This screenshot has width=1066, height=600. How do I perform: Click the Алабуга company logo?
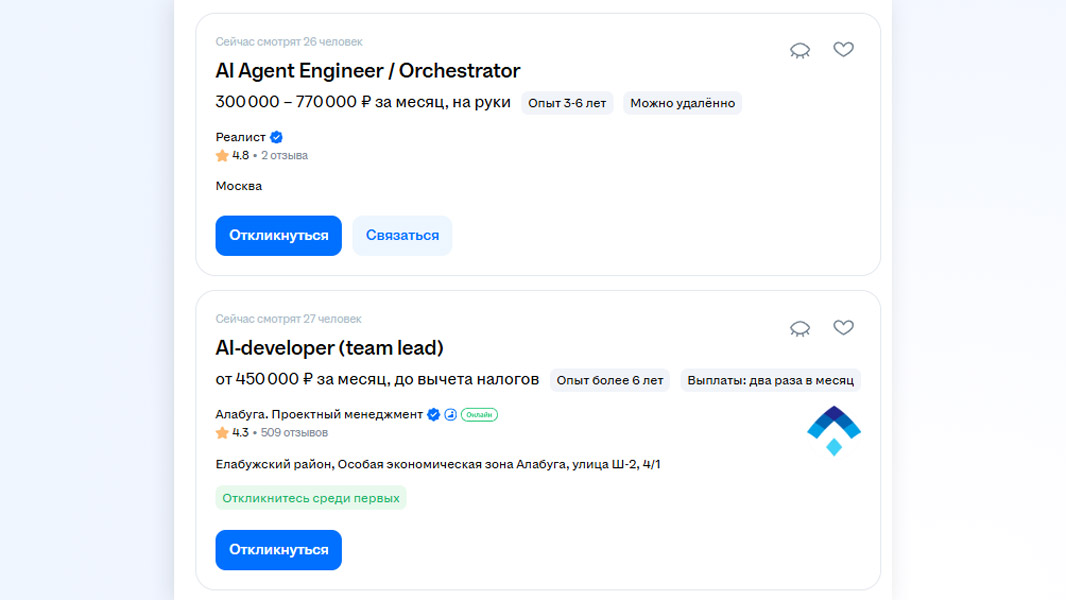click(834, 431)
